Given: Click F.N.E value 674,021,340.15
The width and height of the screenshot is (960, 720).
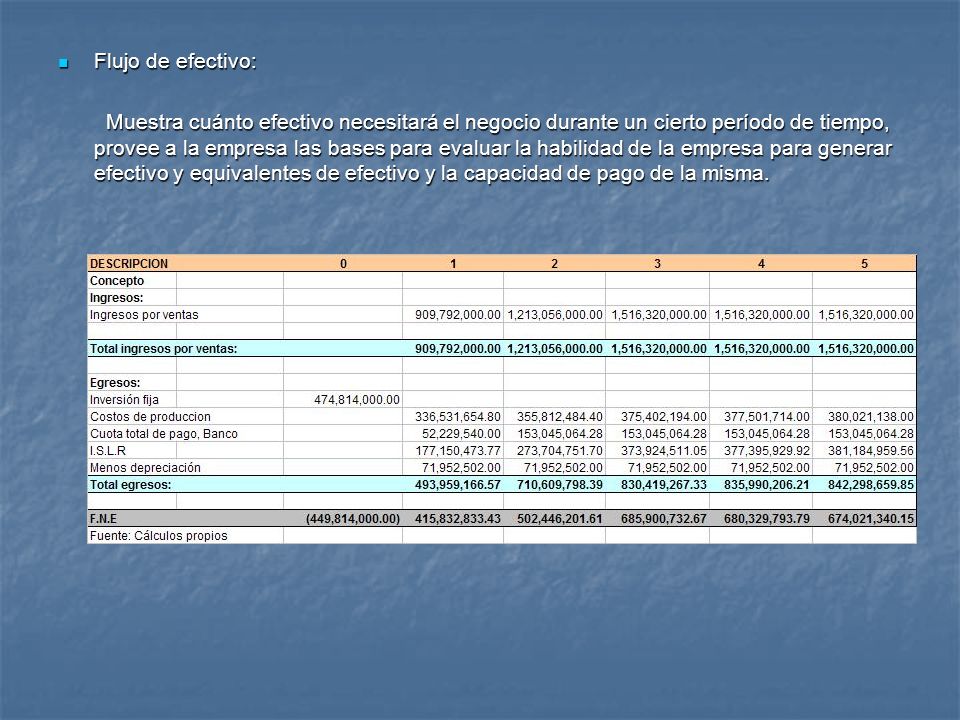Looking at the screenshot, I should (x=871, y=519).
